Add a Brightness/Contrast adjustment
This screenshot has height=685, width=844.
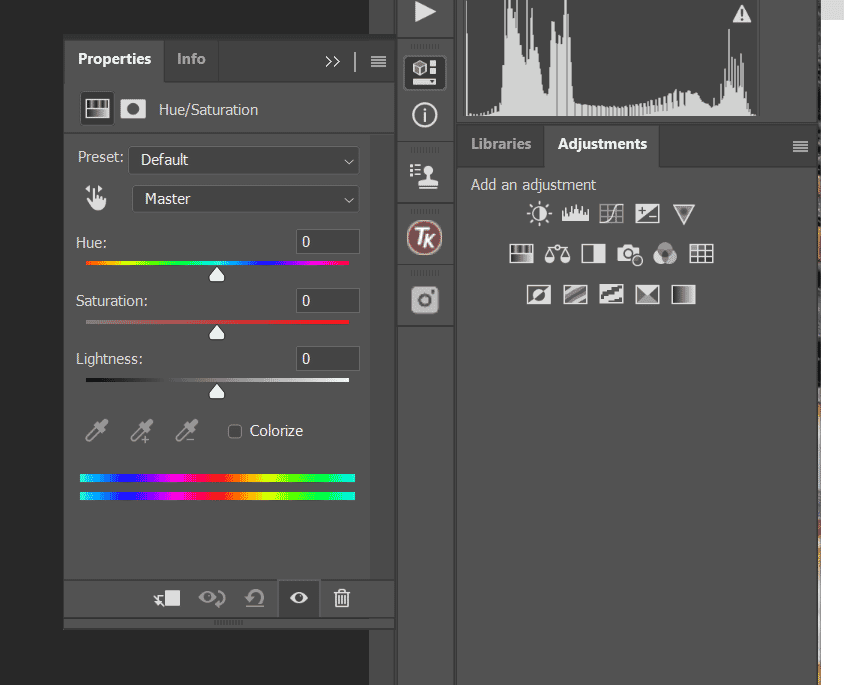[x=538, y=213]
